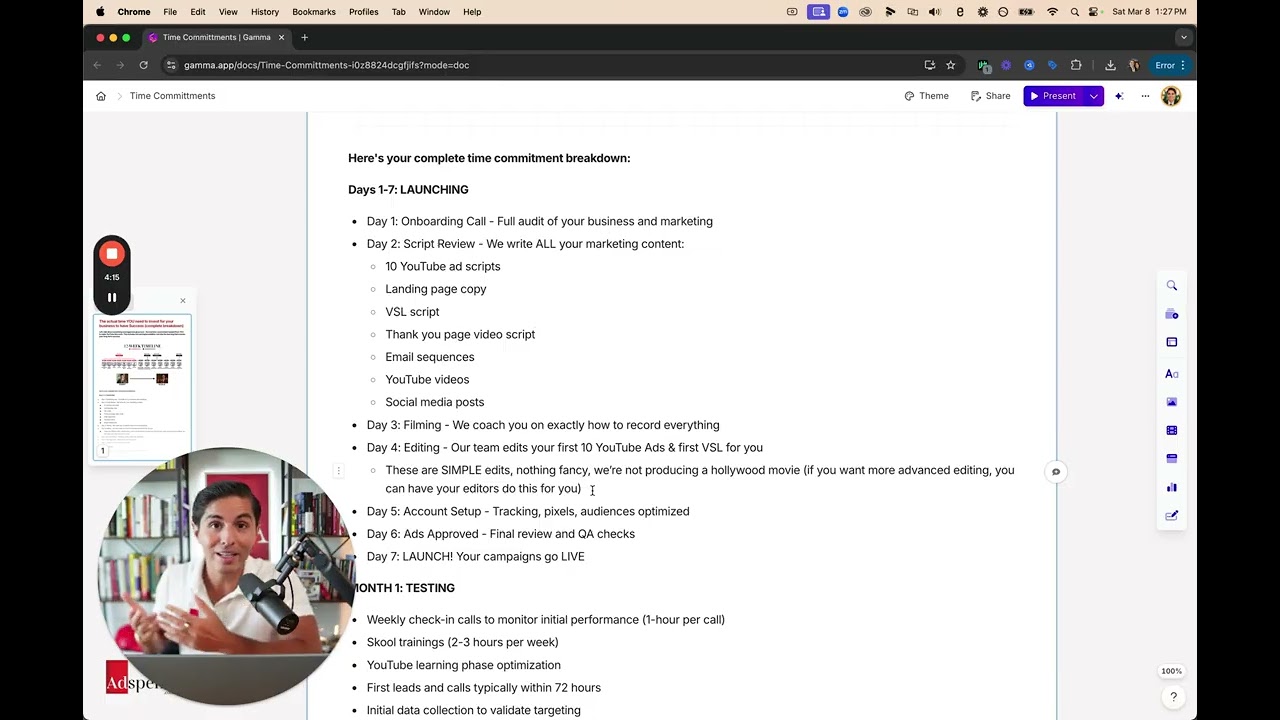Click the address bar URL field
The height and width of the screenshot is (720, 1280).
point(540,65)
